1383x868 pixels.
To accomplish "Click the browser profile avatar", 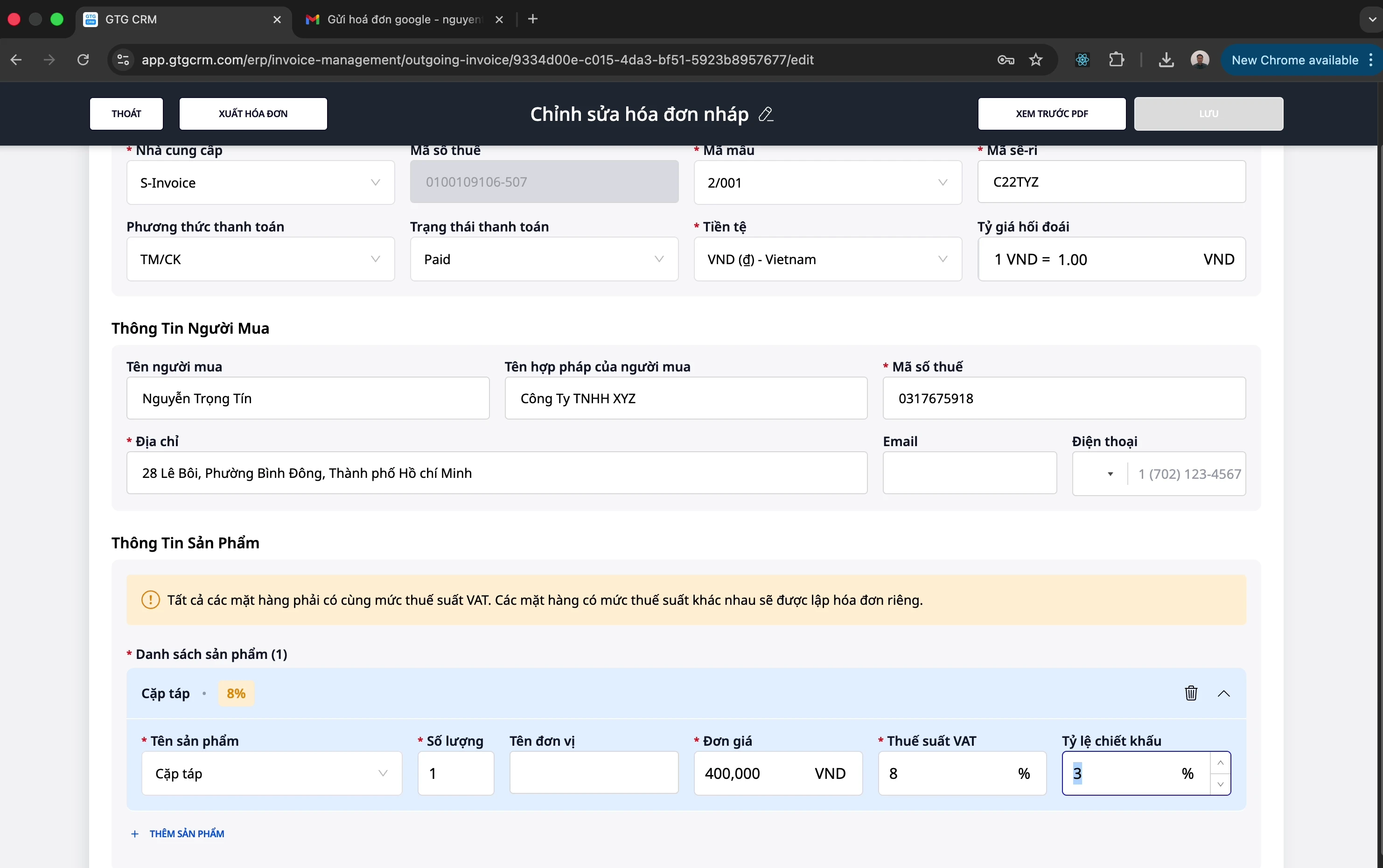I will pos(1199,60).
